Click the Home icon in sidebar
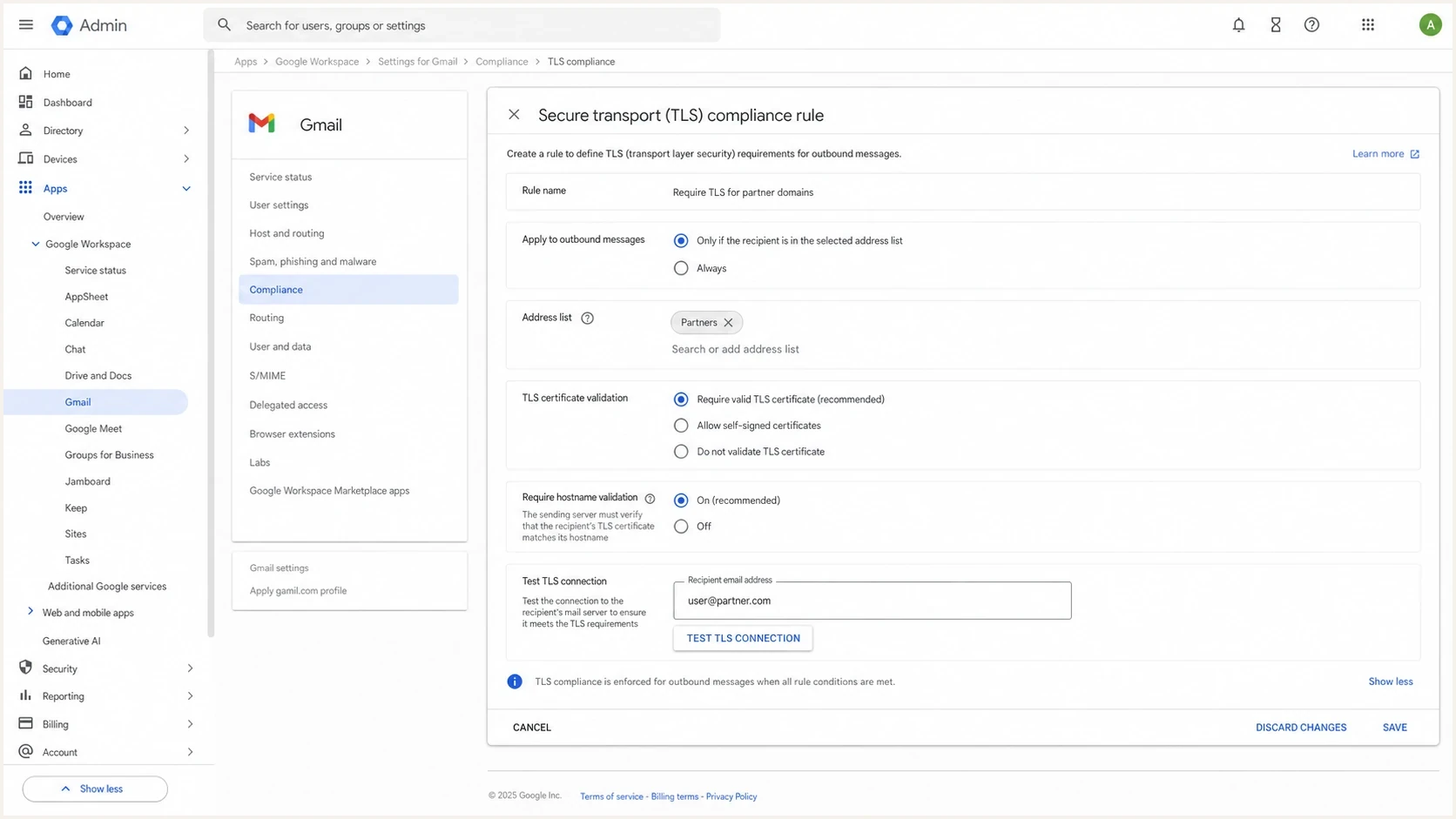Screen dimensions: 1456x819 pyautogui.click(x=26, y=74)
